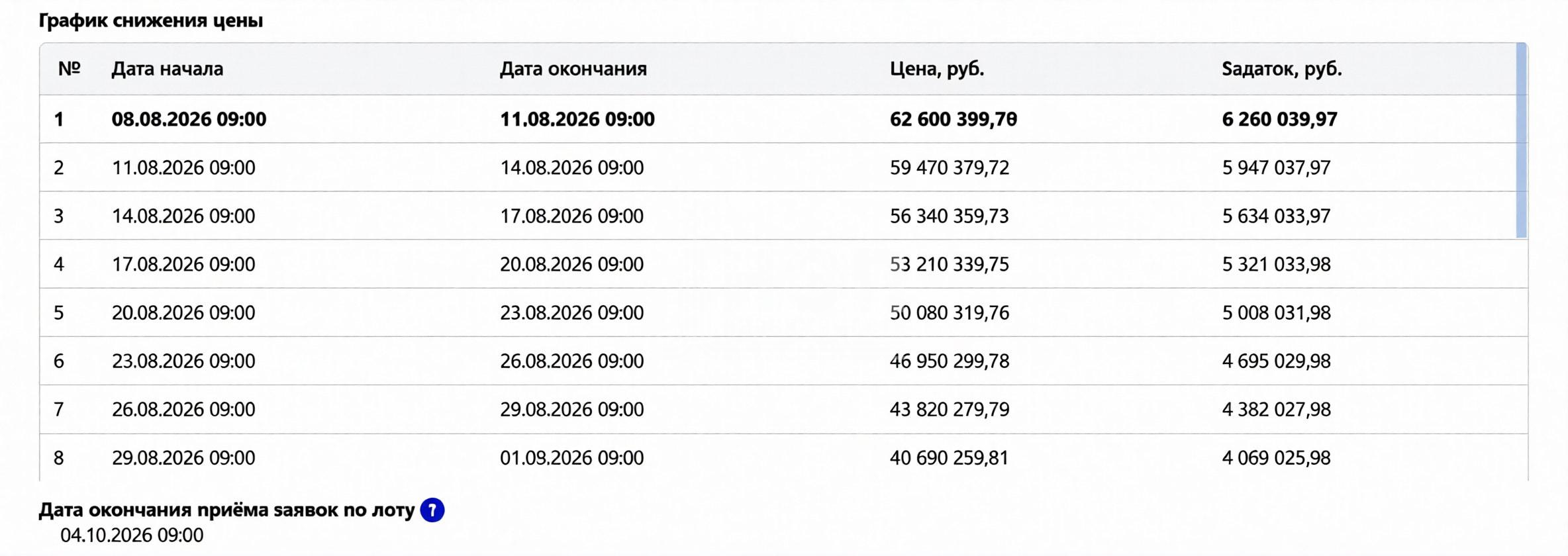Click the 'Цена, руб.' column header

[x=937, y=69]
